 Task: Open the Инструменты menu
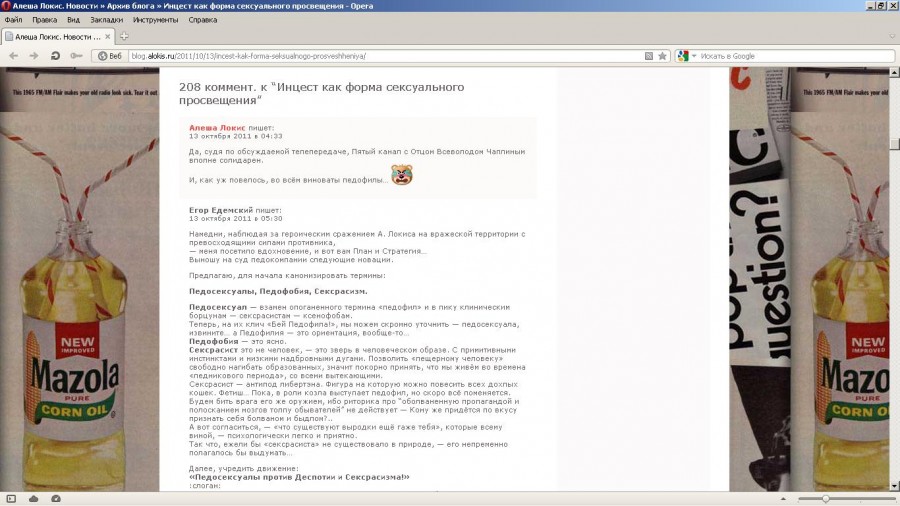(156, 19)
